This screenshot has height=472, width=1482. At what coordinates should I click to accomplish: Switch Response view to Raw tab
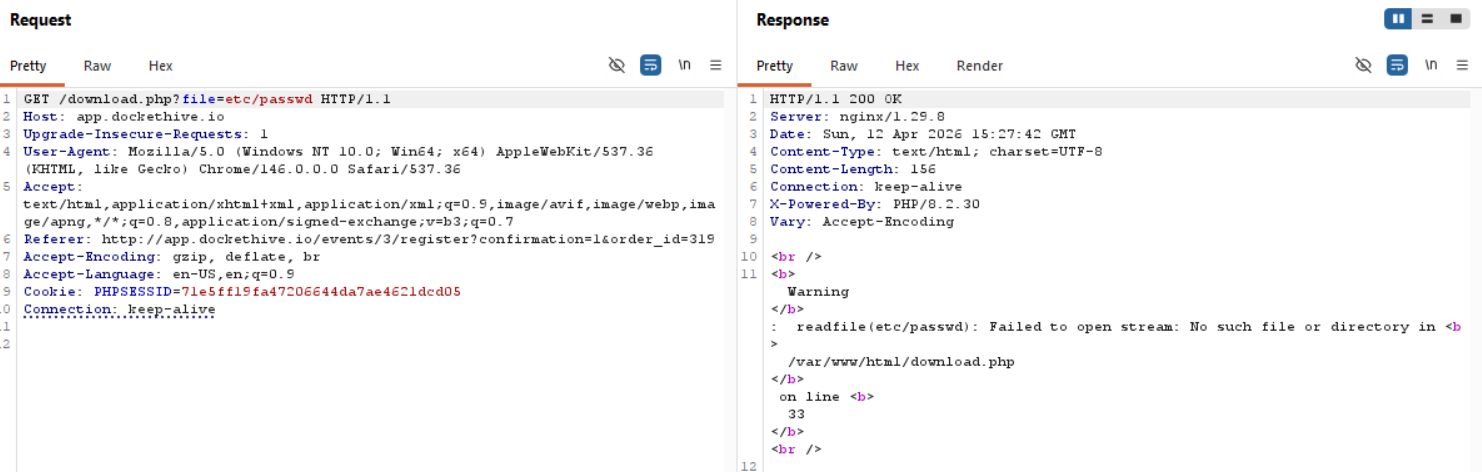[843, 66]
